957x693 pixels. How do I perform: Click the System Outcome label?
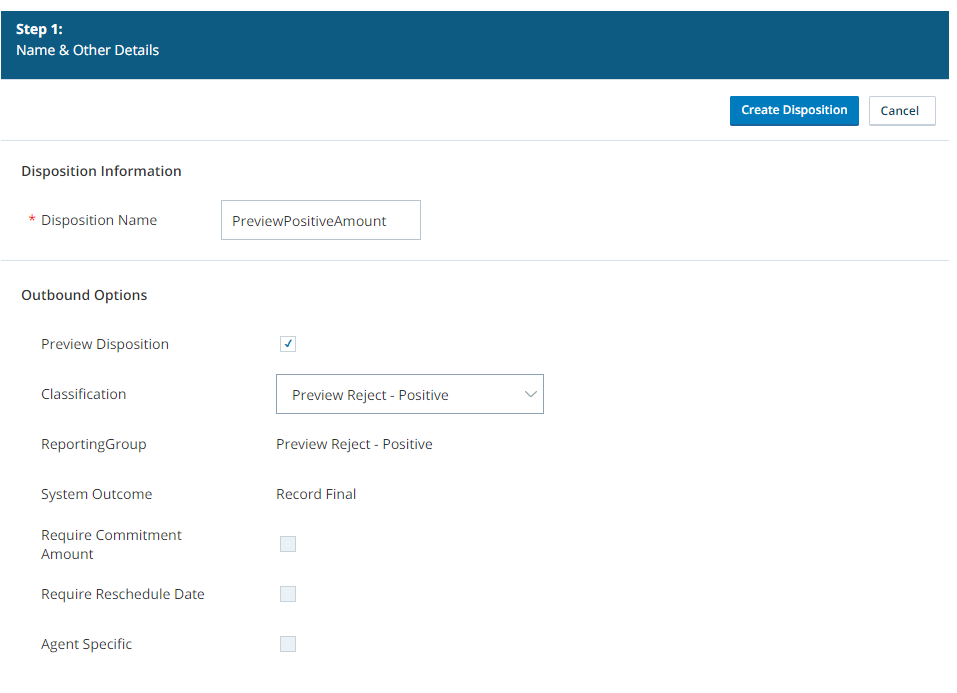(96, 494)
